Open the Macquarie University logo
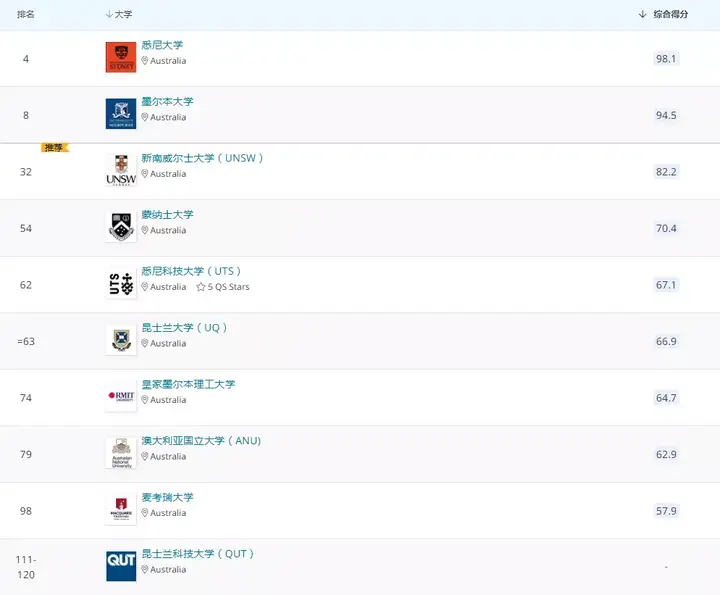Image resolution: width=720 pixels, height=595 pixels. pos(121,509)
